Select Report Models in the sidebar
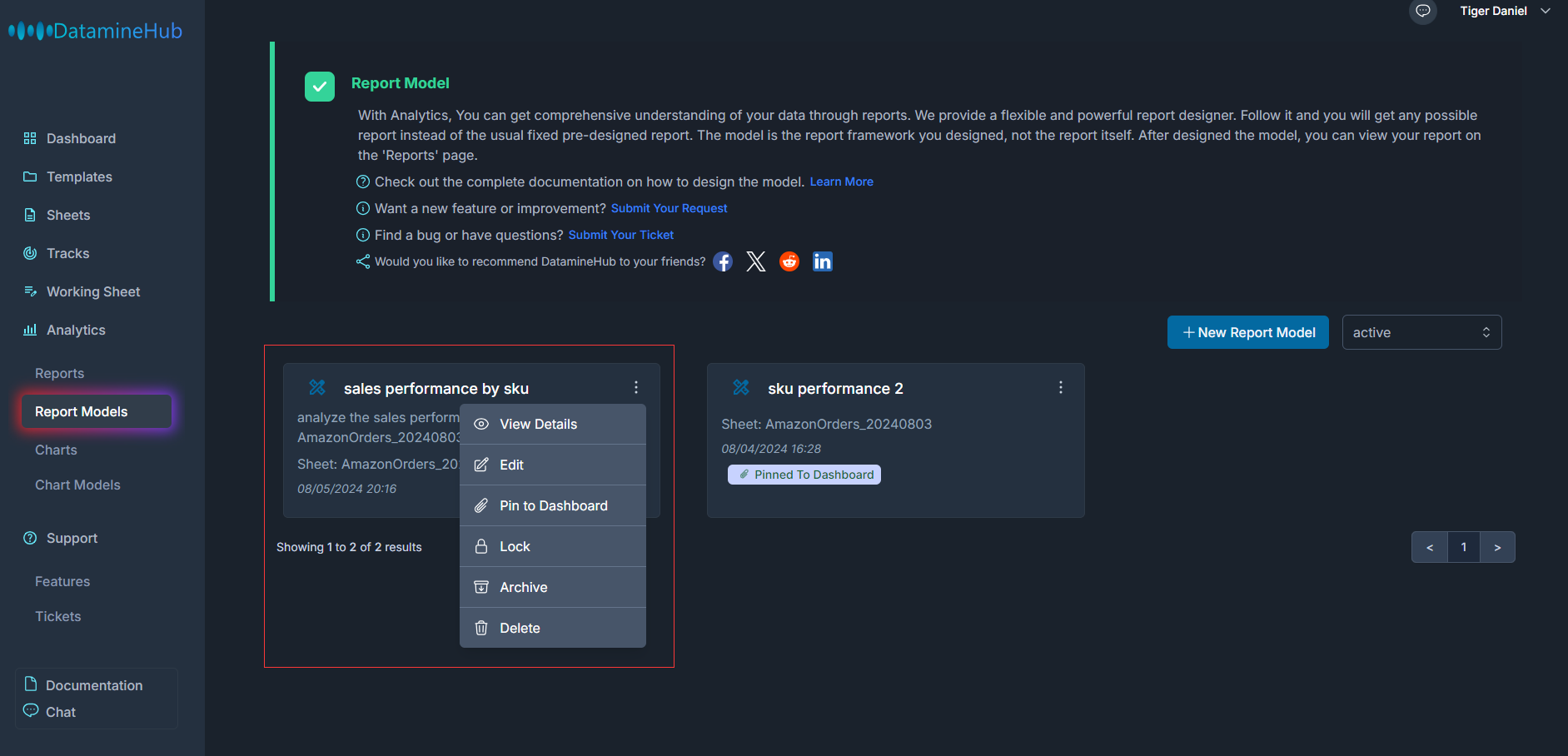1568x756 pixels. 97,411
